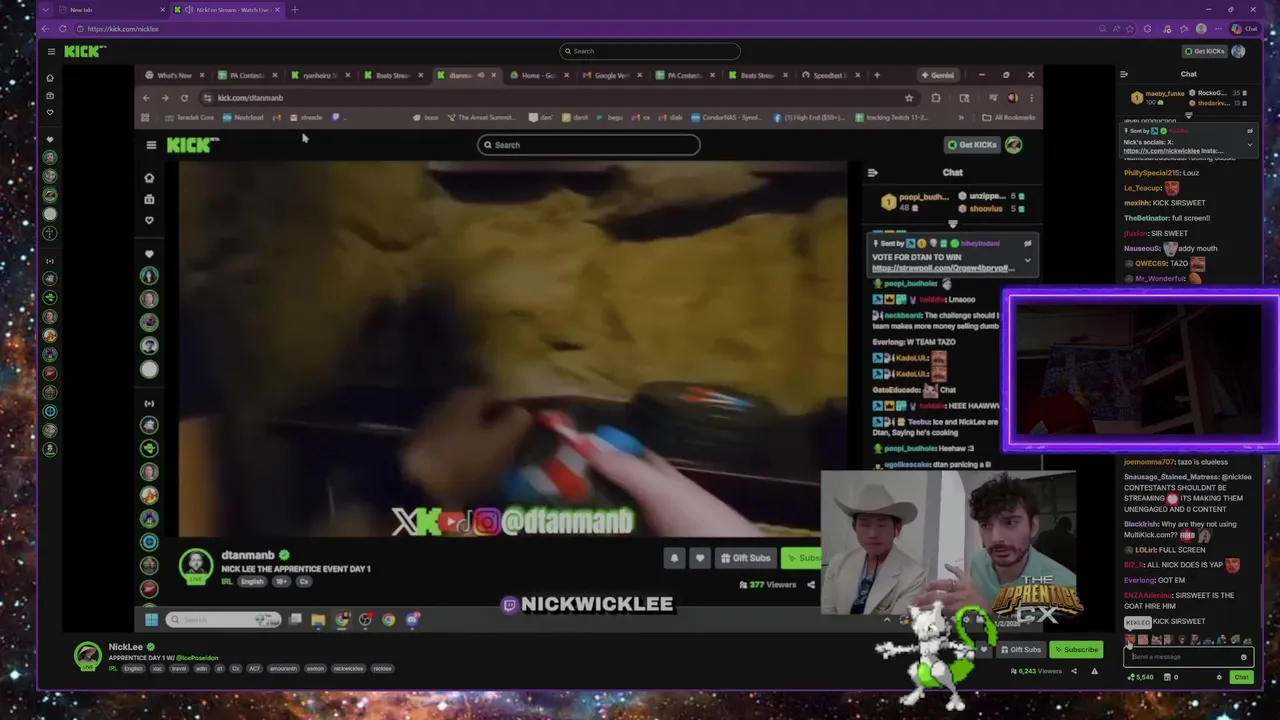1280x720 pixels.
Task: Click the green Subscribe button for NickLee
Action: tap(1076, 649)
